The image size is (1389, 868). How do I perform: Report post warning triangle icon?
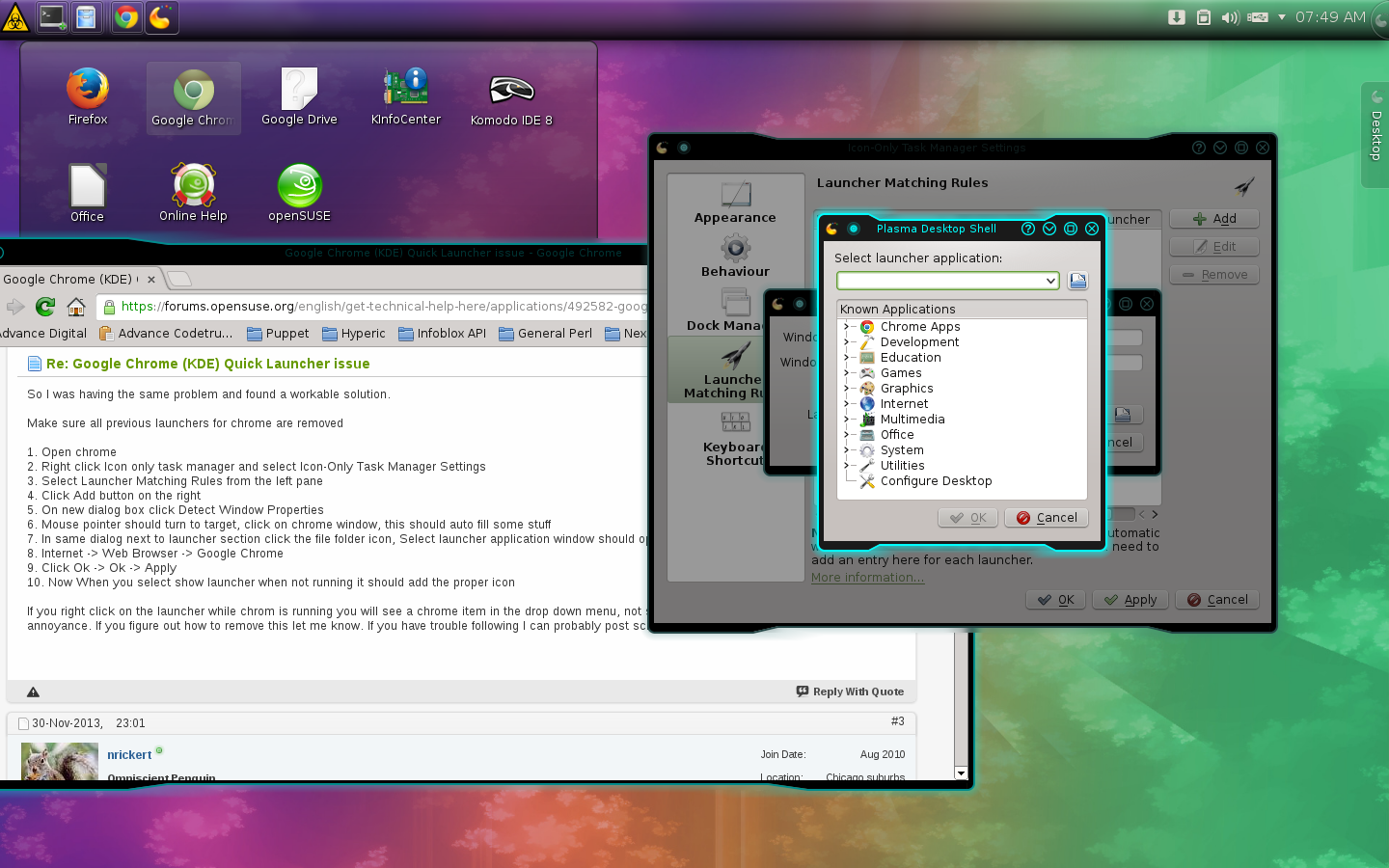click(33, 692)
